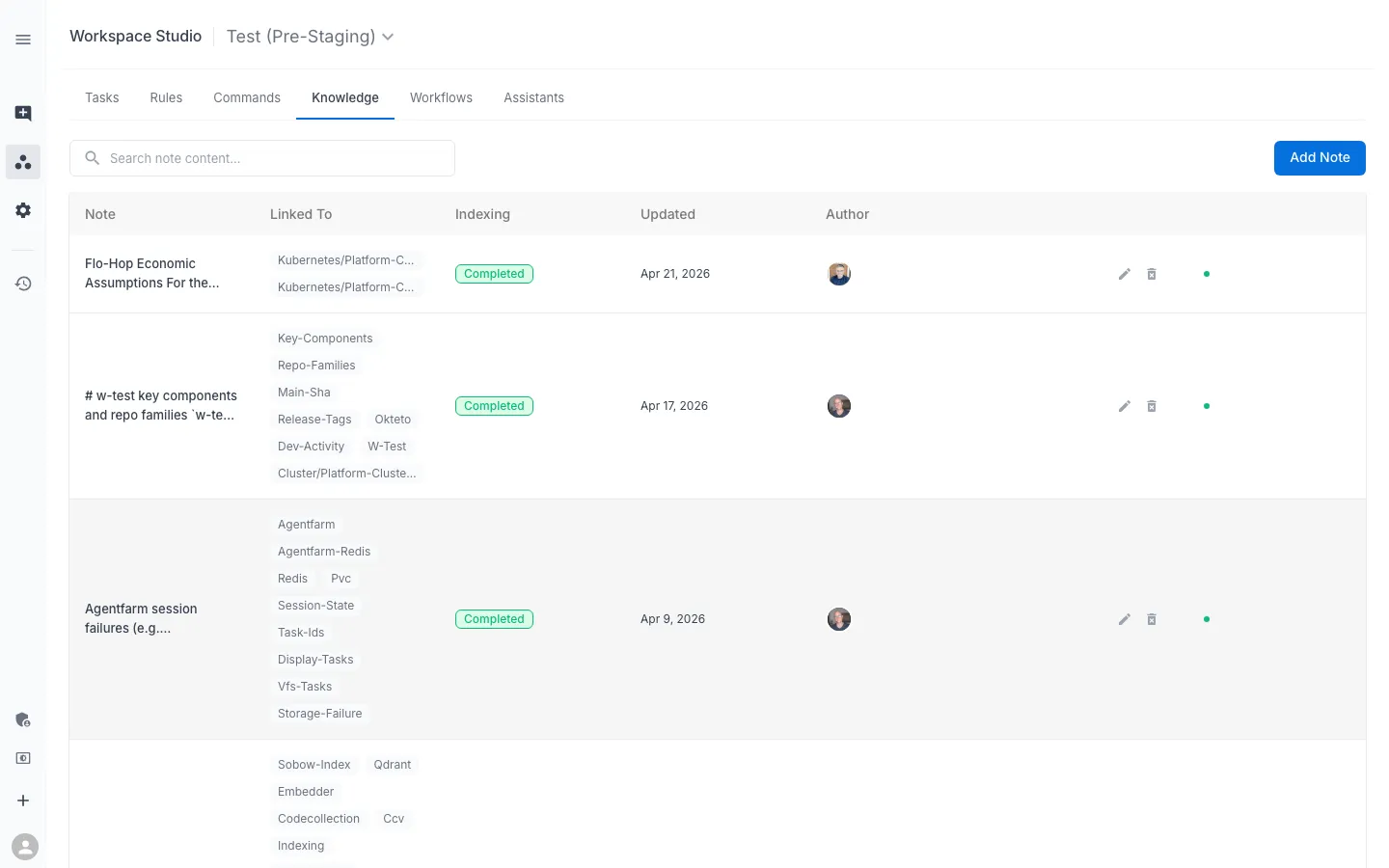Open Flo-Hop Economic Assumptions note title
The image size is (1389, 868).
coord(152,273)
